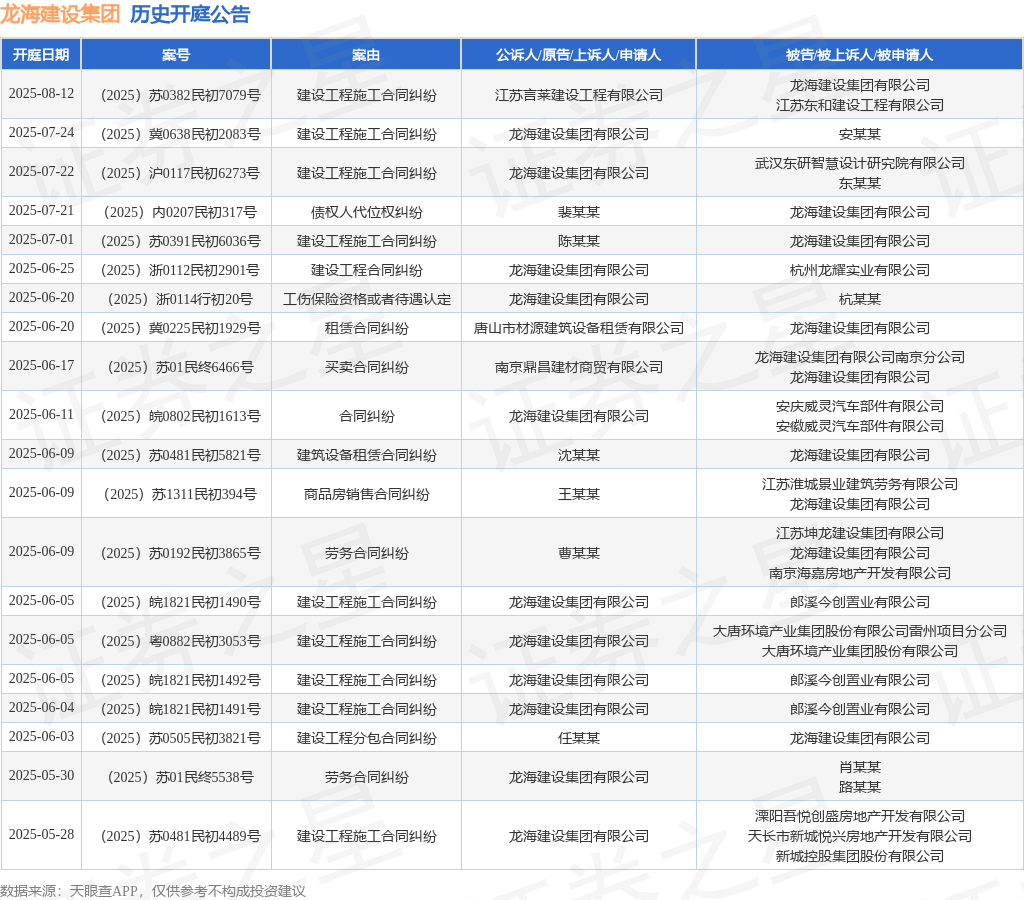Select the 案号 column header
1024x900 pixels.
click(x=176, y=55)
